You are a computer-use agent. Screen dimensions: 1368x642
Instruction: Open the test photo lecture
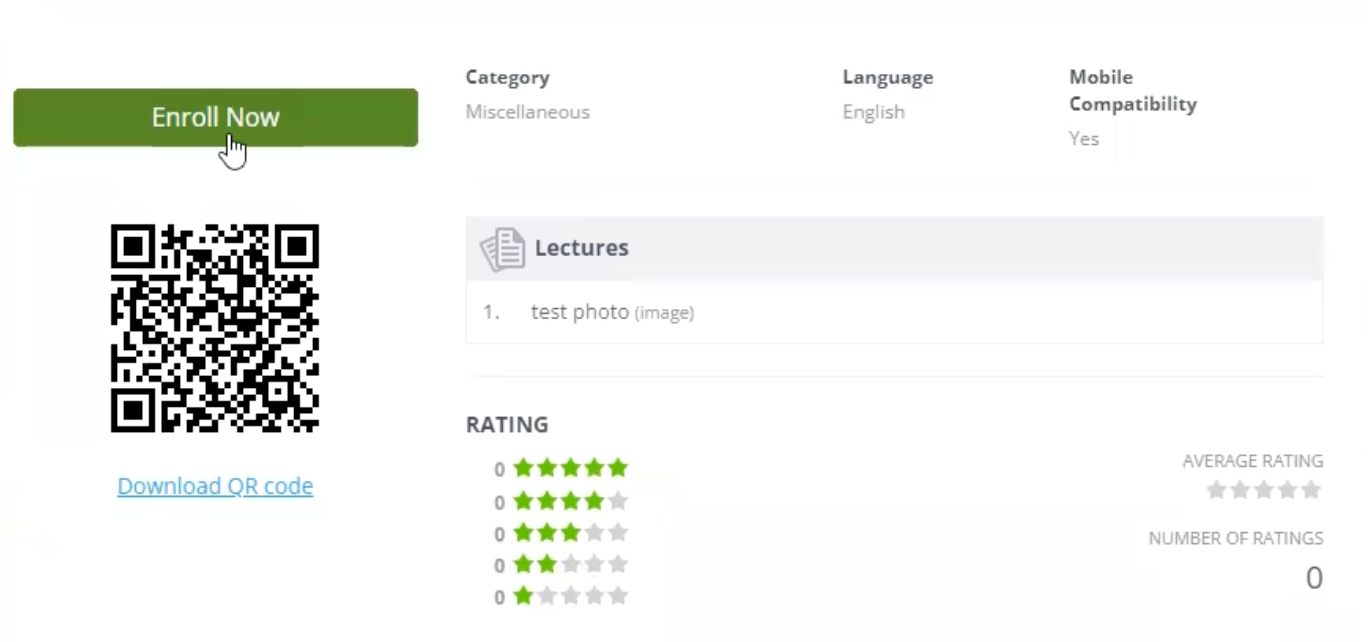[x=580, y=312]
